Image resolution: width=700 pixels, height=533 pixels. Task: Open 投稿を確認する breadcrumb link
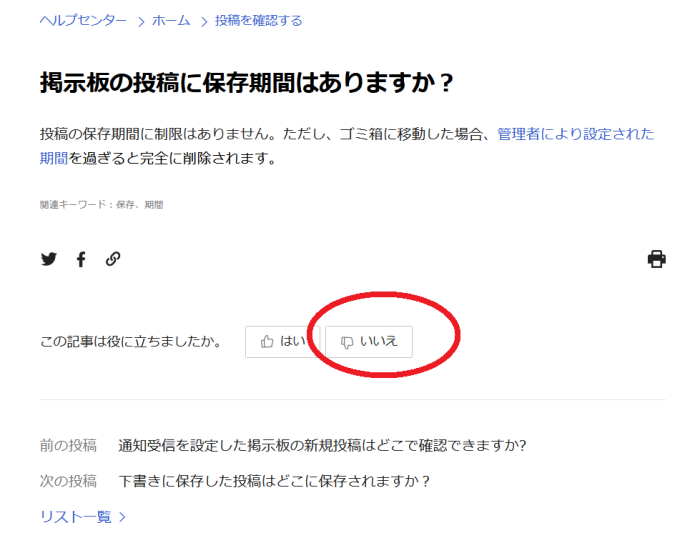tap(258, 21)
